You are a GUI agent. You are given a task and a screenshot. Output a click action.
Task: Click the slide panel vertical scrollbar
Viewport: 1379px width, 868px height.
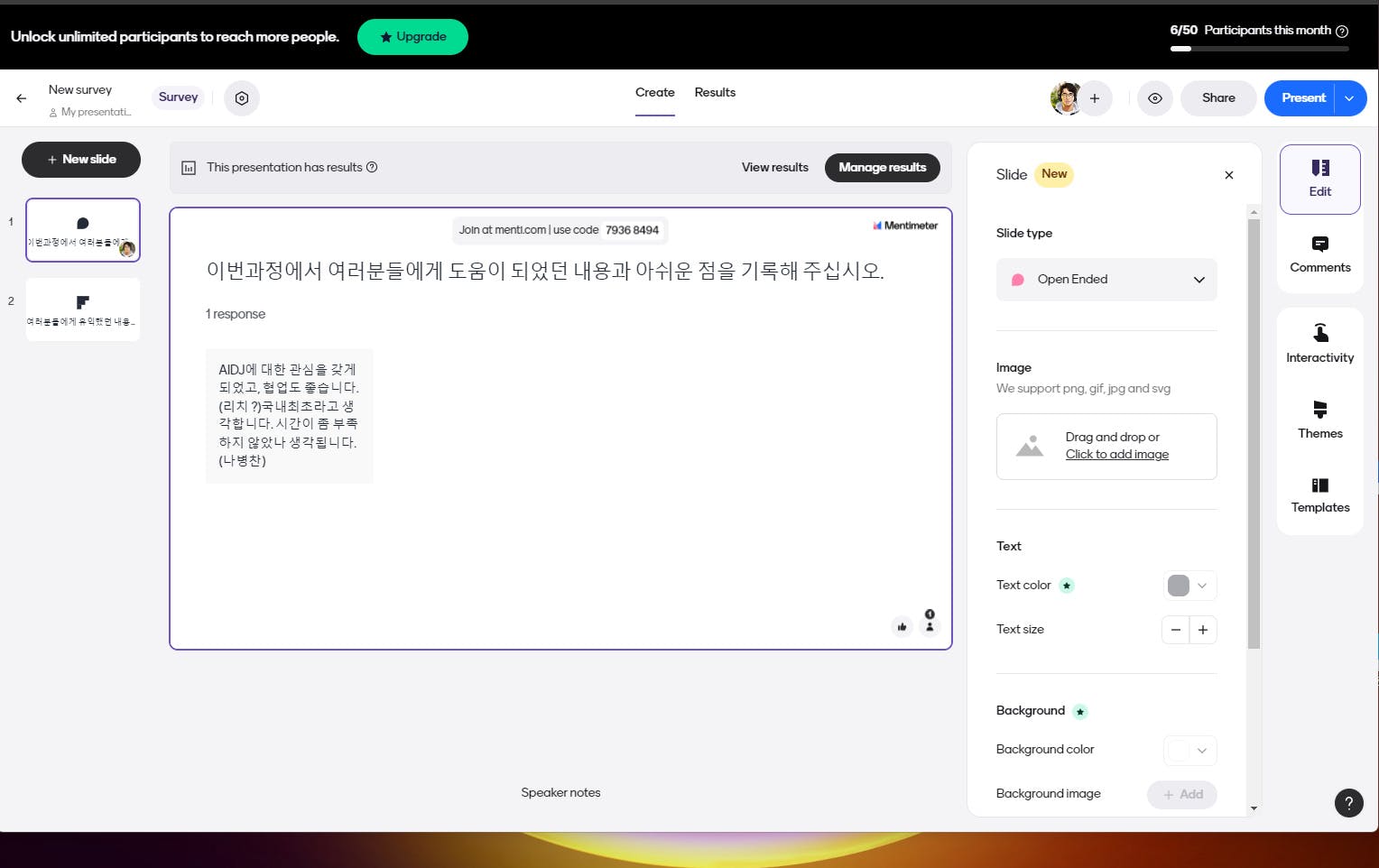click(1254, 433)
